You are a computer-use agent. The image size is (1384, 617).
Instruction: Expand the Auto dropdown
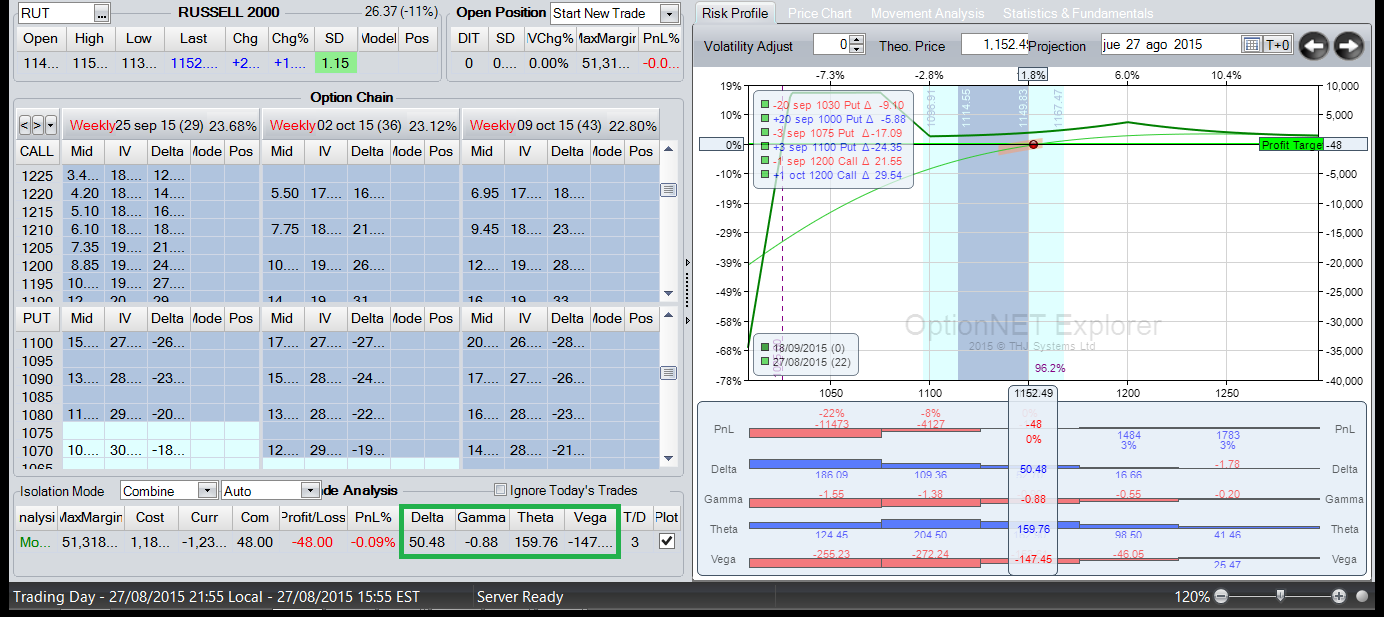click(309, 491)
